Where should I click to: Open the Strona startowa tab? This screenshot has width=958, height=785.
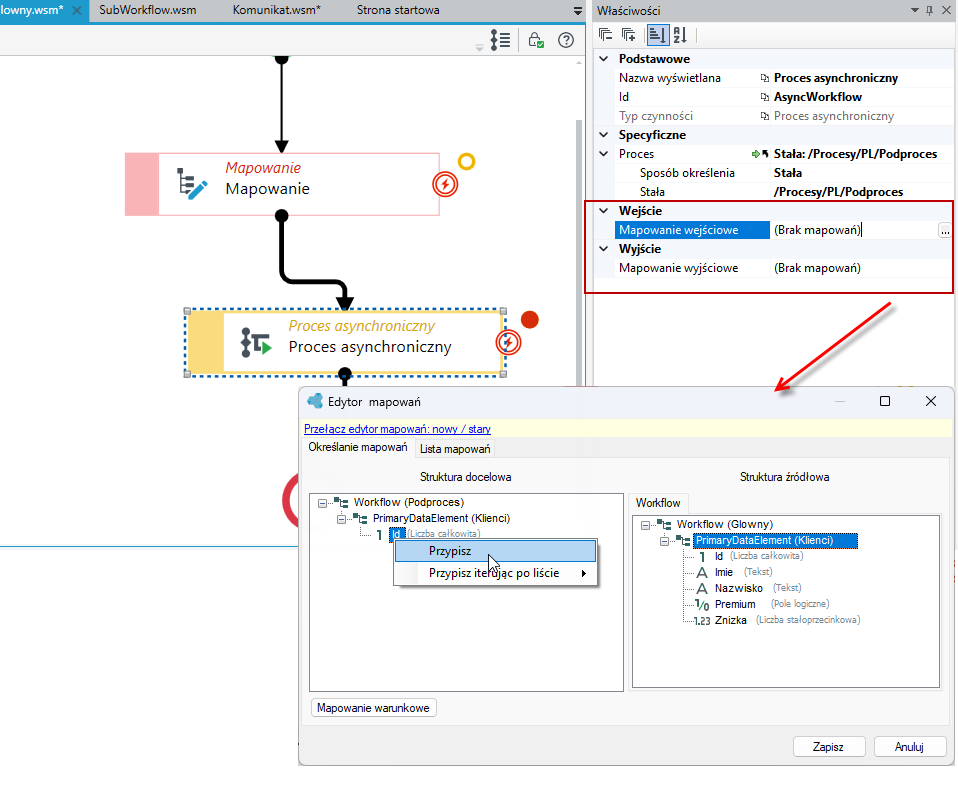click(398, 10)
